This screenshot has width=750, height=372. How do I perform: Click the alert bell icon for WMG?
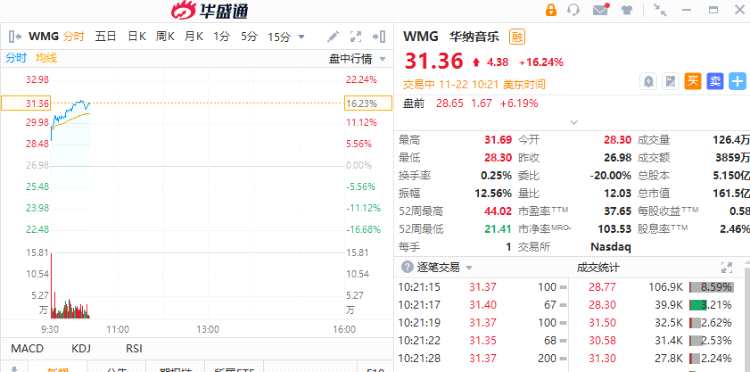tap(648, 81)
